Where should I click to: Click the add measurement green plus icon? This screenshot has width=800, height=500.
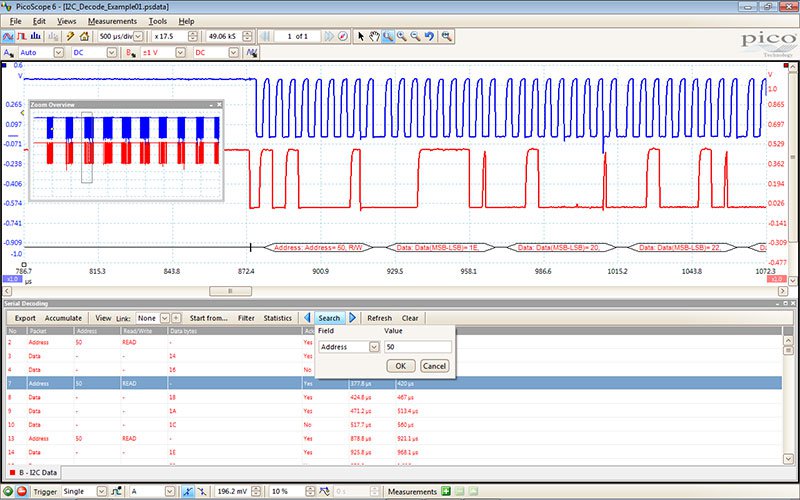tap(446, 492)
